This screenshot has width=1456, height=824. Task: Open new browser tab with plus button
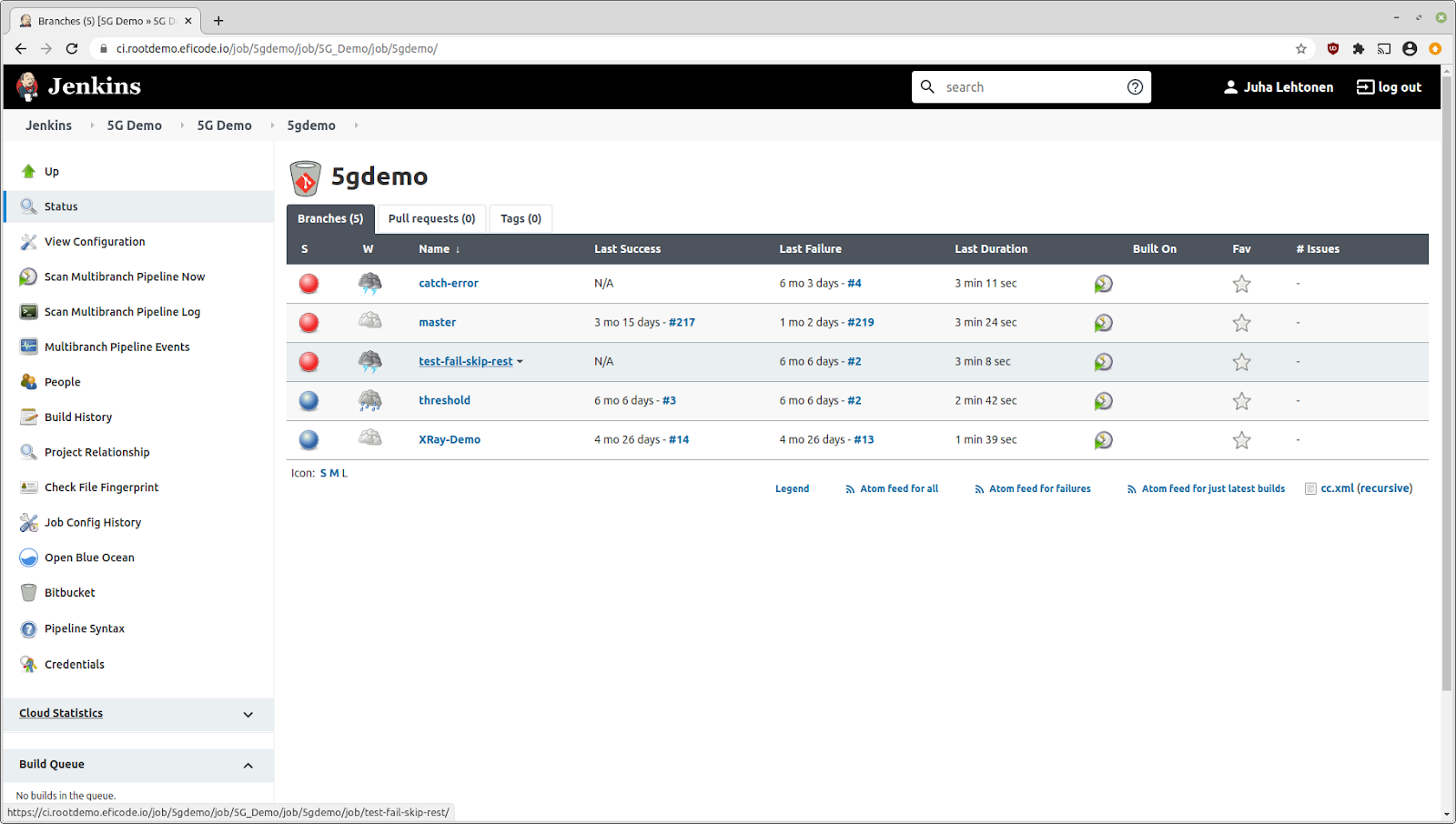[218, 21]
